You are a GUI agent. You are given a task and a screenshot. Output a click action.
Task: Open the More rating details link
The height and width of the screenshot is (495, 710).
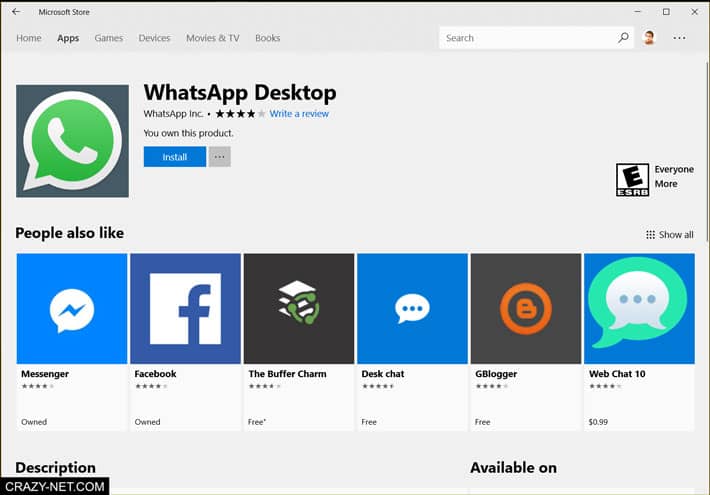click(666, 184)
